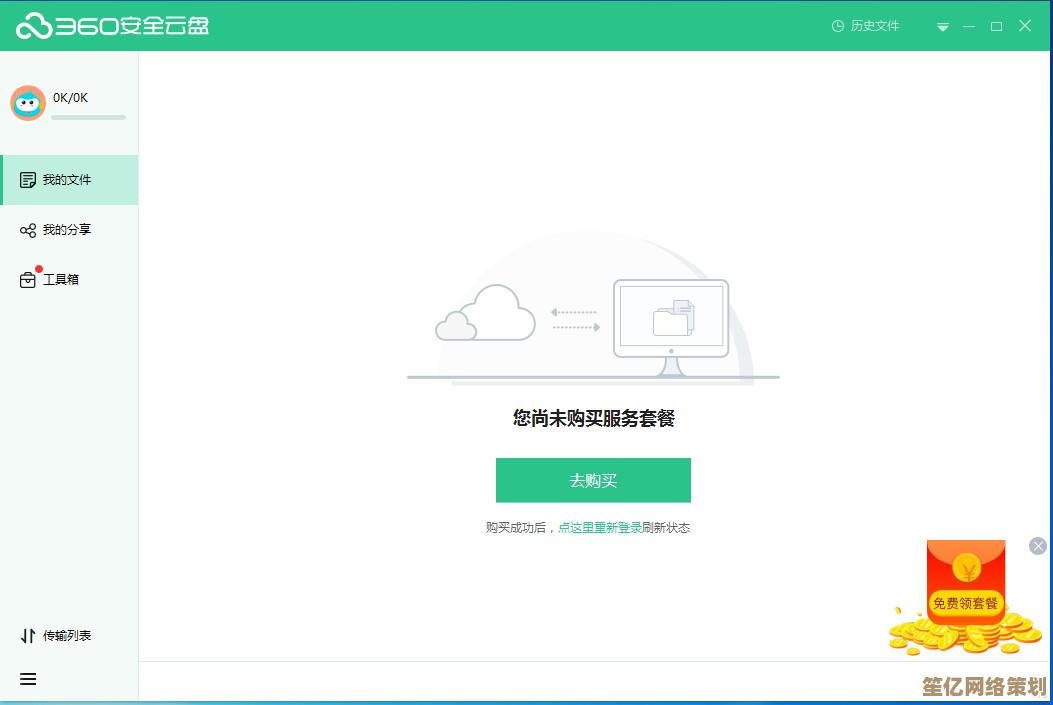Click the cloud and computer sync illustration
The width and height of the screenshot is (1053, 705).
(x=592, y=320)
